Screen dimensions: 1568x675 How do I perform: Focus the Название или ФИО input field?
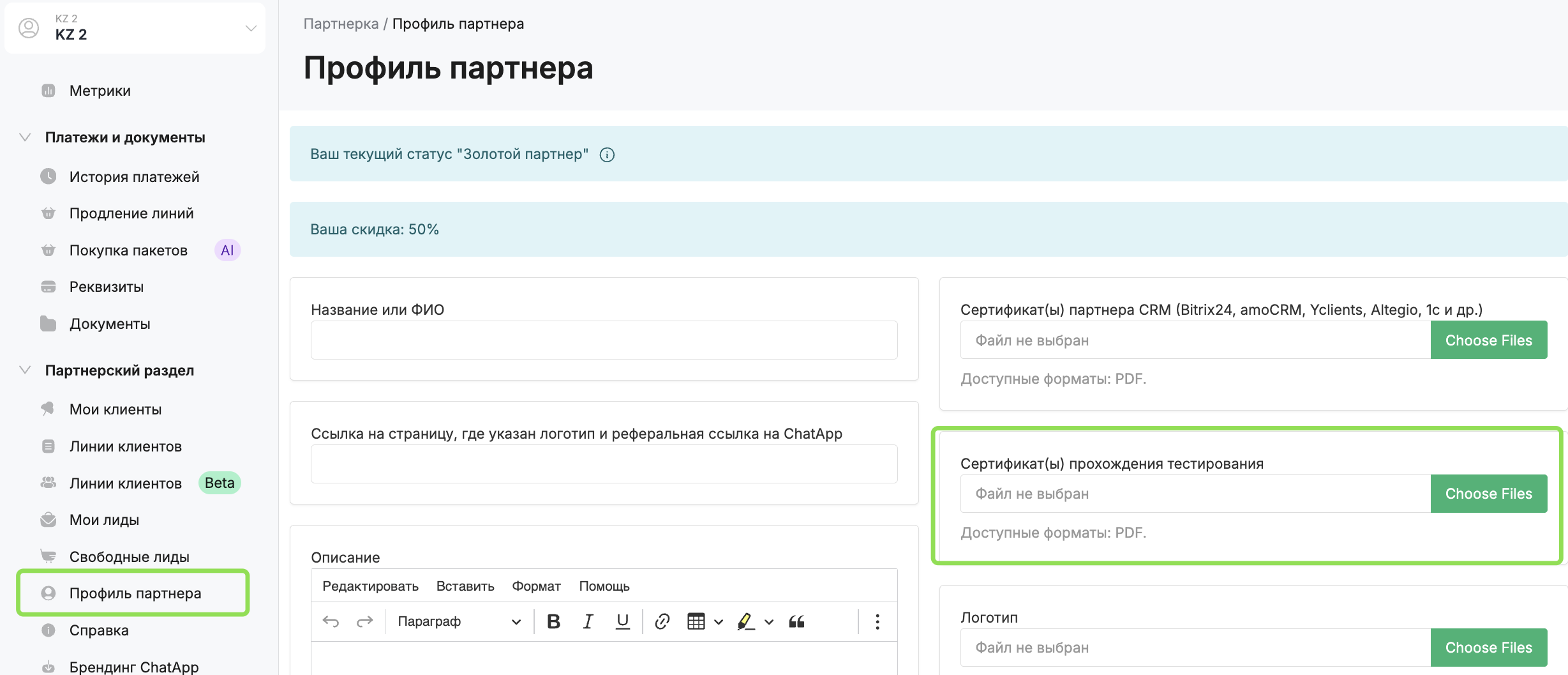pos(604,340)
